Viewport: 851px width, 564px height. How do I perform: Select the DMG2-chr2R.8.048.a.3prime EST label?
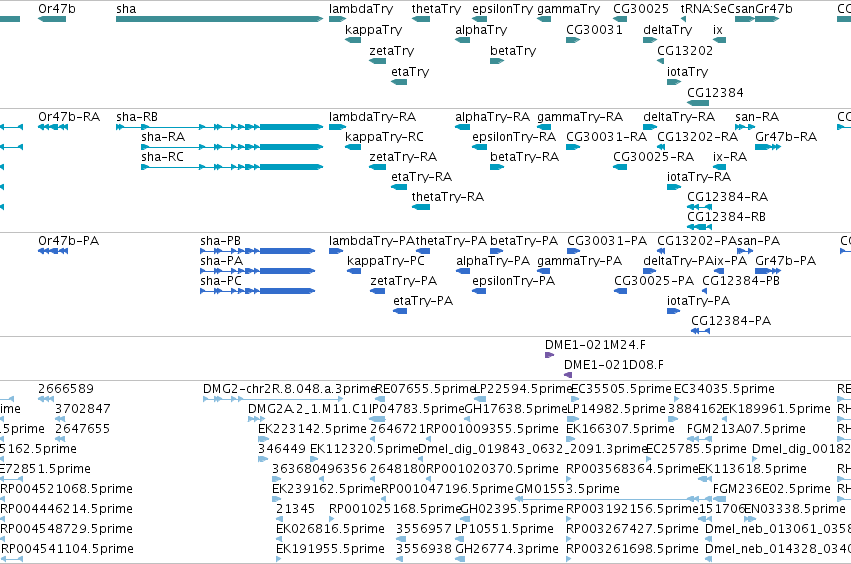[289, 389]
